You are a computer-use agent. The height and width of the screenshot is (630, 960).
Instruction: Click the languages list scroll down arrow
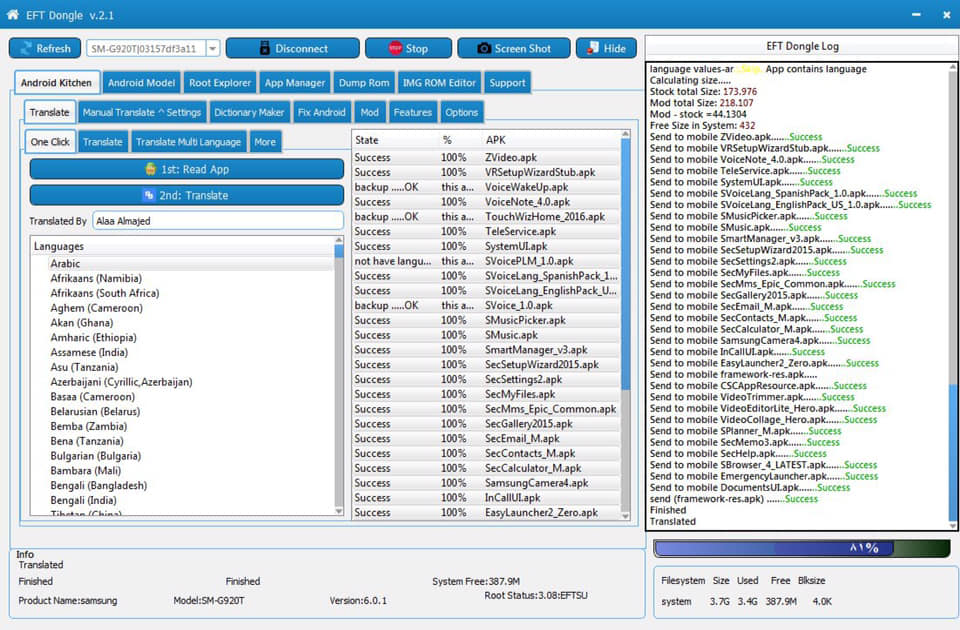click(339, 511)
